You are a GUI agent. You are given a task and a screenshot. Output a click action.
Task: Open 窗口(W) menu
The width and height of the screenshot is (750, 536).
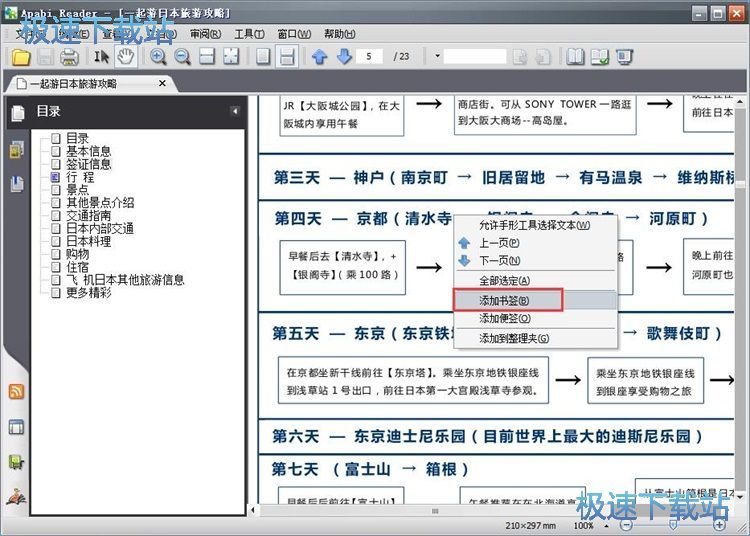point(294,34)
